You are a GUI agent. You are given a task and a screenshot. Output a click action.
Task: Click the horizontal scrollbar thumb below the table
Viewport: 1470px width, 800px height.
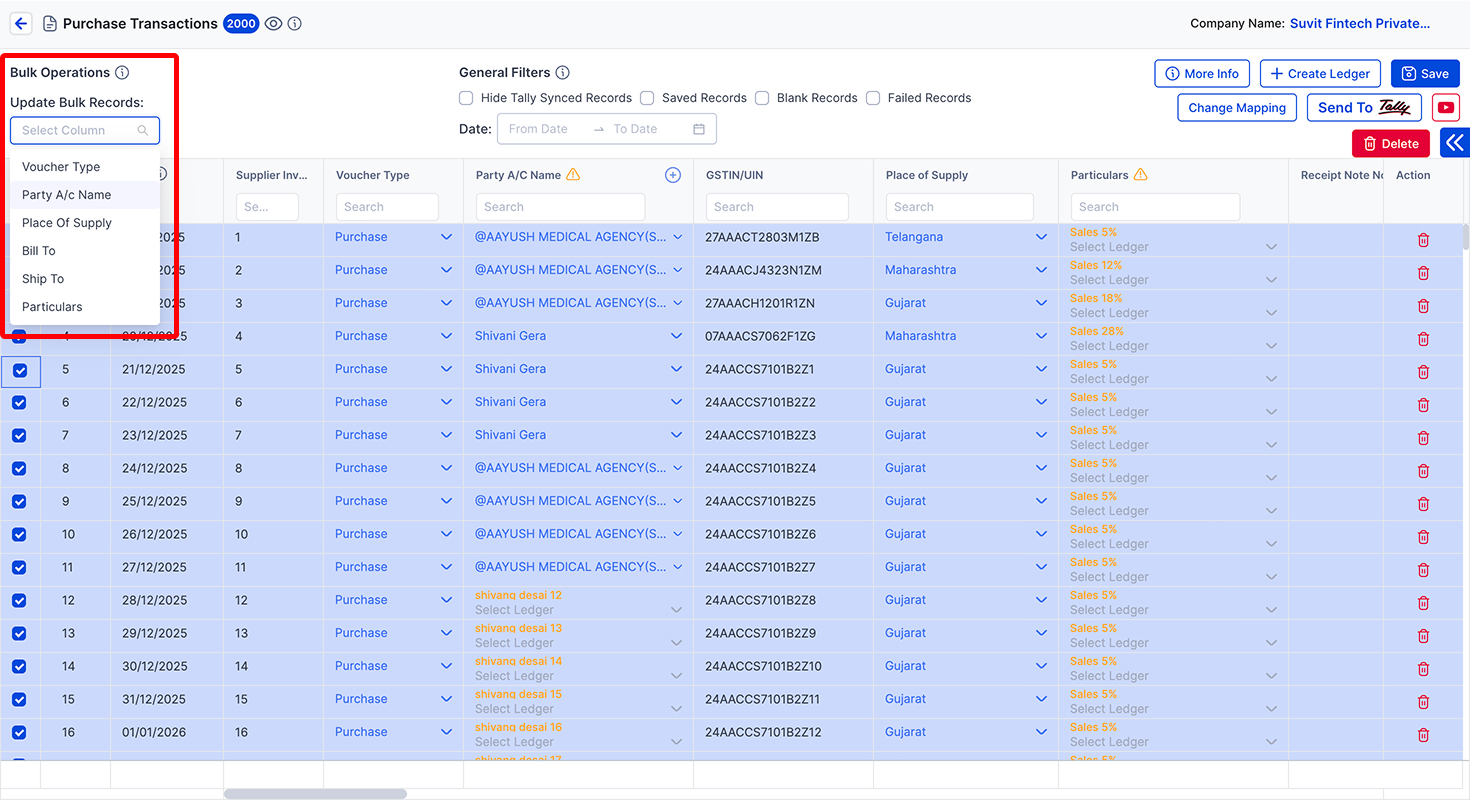pyautogui.click(x=315, y=794)
